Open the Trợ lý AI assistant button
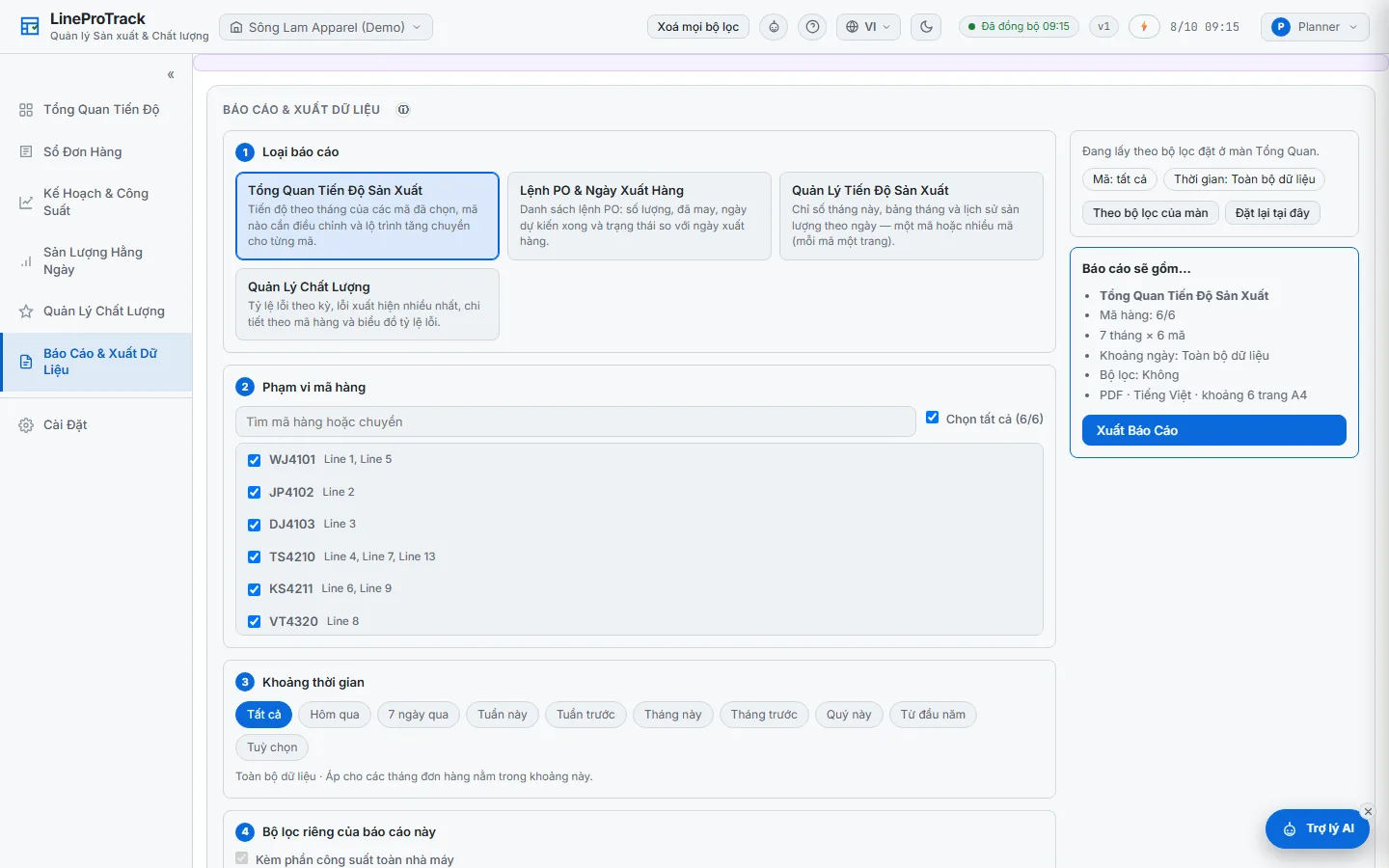Image resolution: width=1389 pixels, height=868 pixels. point(1318,828)
